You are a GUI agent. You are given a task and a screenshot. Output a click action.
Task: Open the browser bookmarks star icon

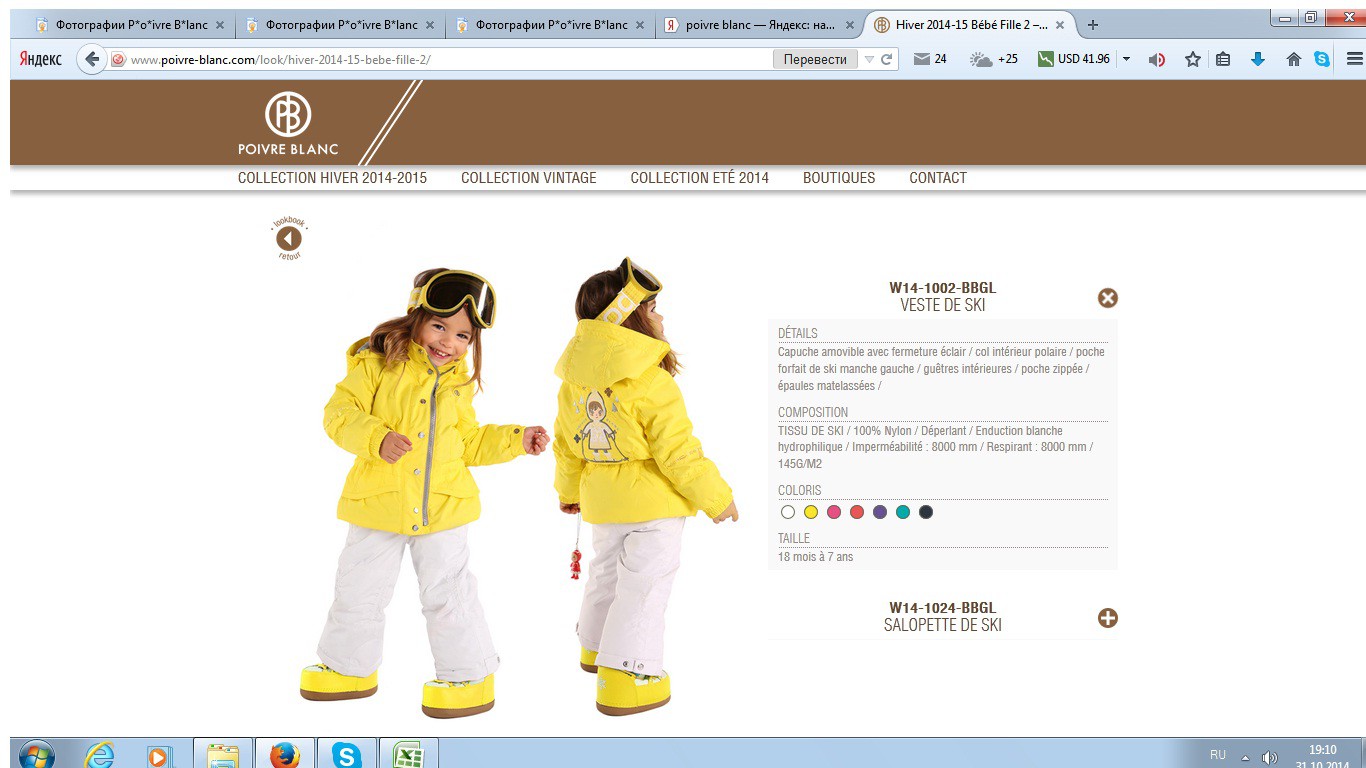1192,59
